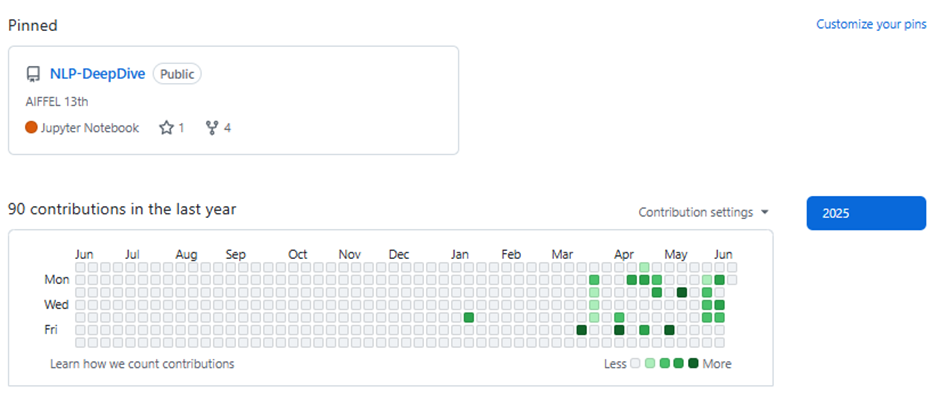Click the darkest green legend square
This screenshot has height=399, width=940.
coord(694,364)
